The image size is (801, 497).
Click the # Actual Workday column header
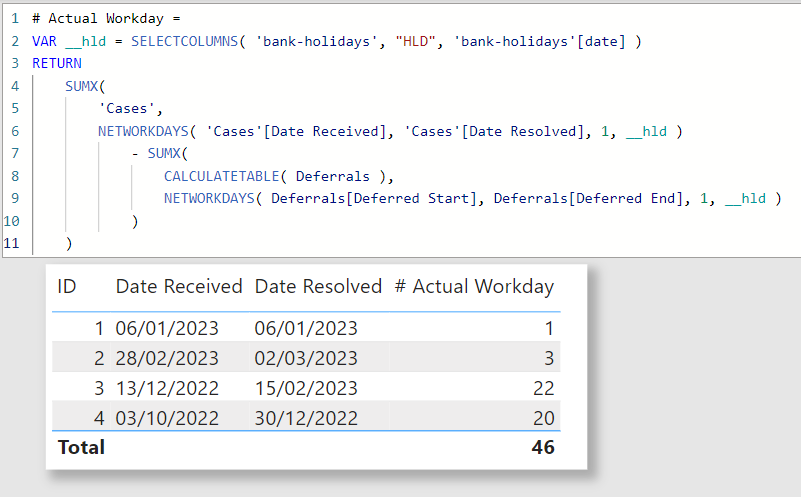(474, 287)
